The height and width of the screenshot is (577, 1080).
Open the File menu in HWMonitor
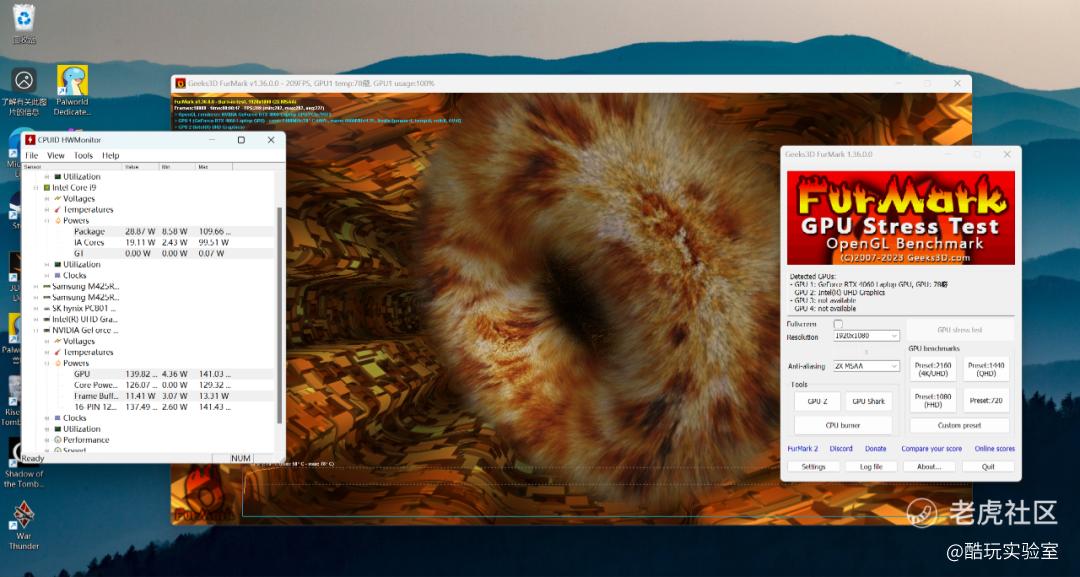click(32, 156)
